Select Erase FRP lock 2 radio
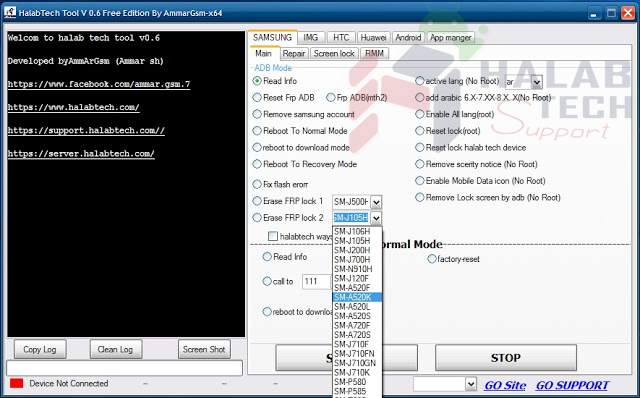 point(257,218)
